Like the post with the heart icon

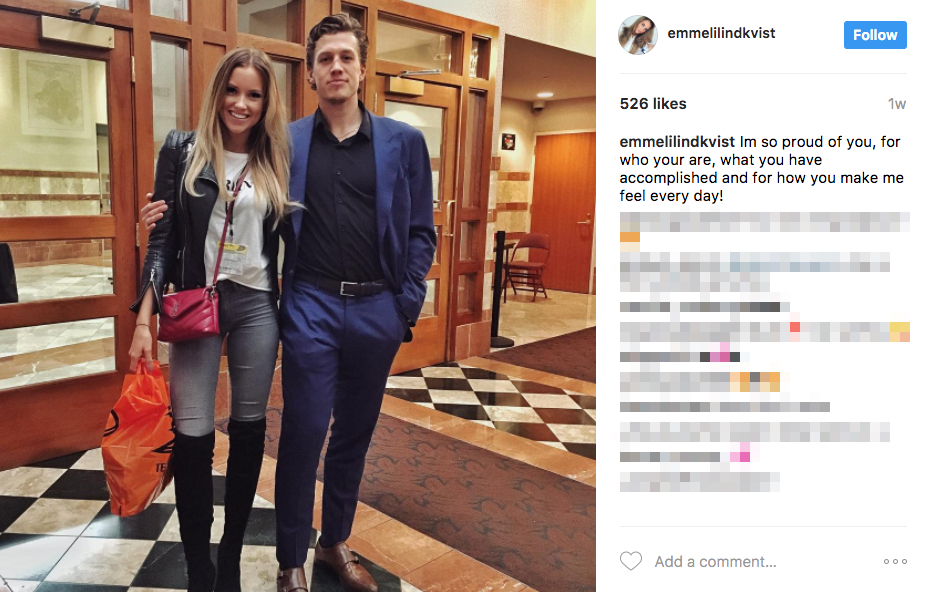[631, 561]
